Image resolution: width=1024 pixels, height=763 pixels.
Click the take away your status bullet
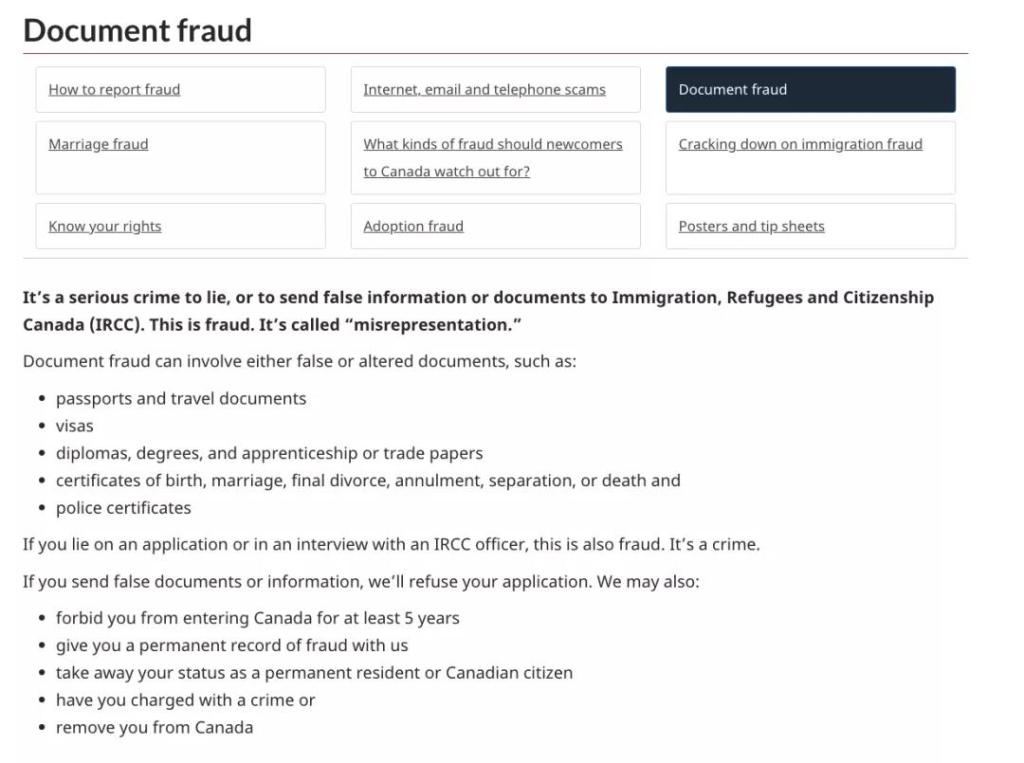[314, 673]
